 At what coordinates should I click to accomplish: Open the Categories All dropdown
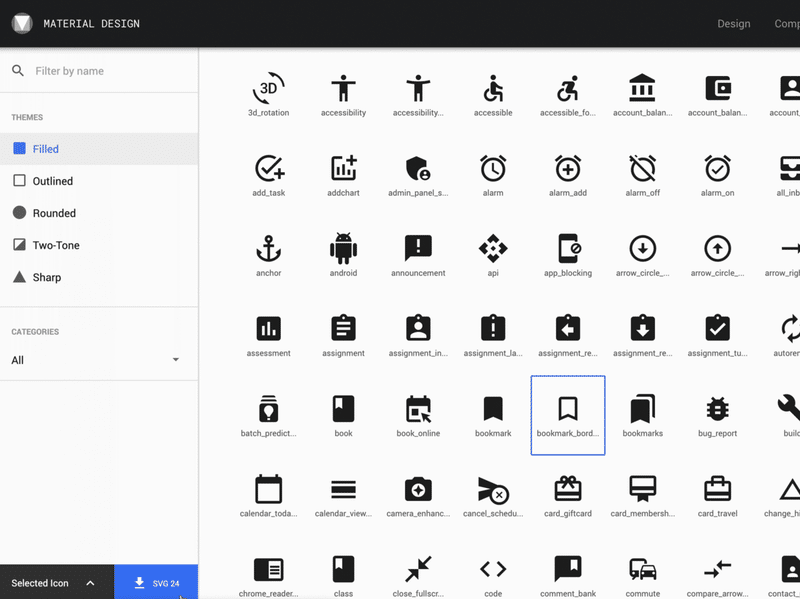[96, 360]
